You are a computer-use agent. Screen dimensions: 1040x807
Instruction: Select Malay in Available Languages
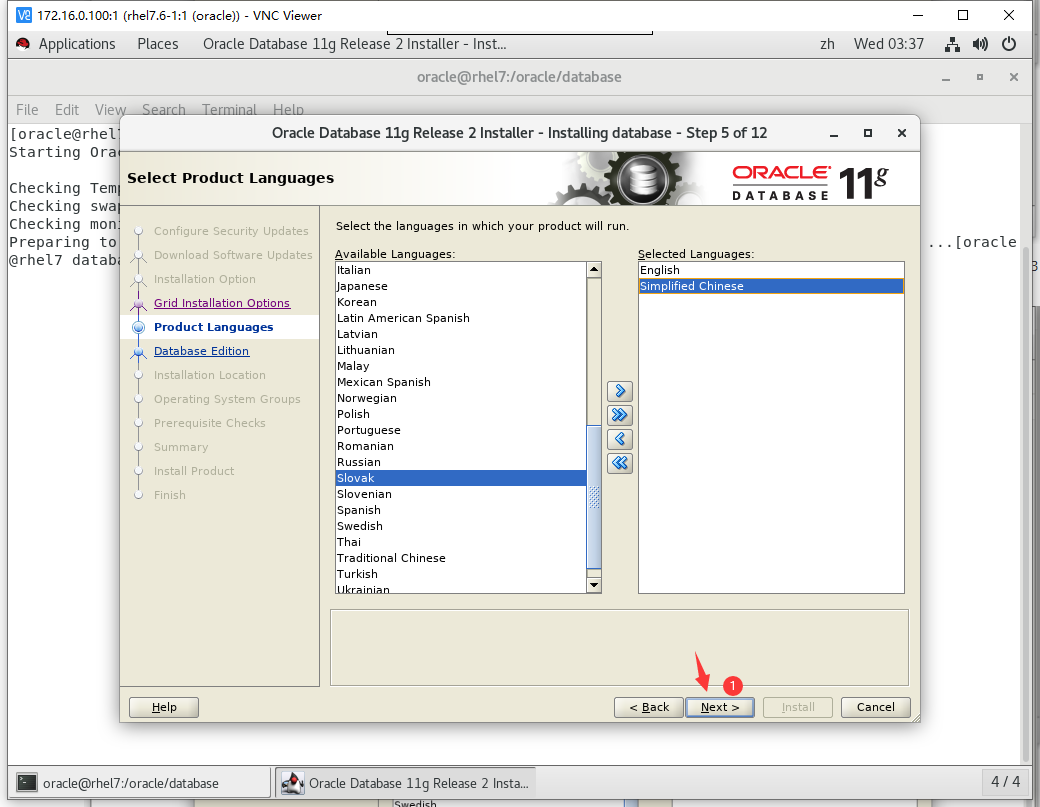coord(461,366)
